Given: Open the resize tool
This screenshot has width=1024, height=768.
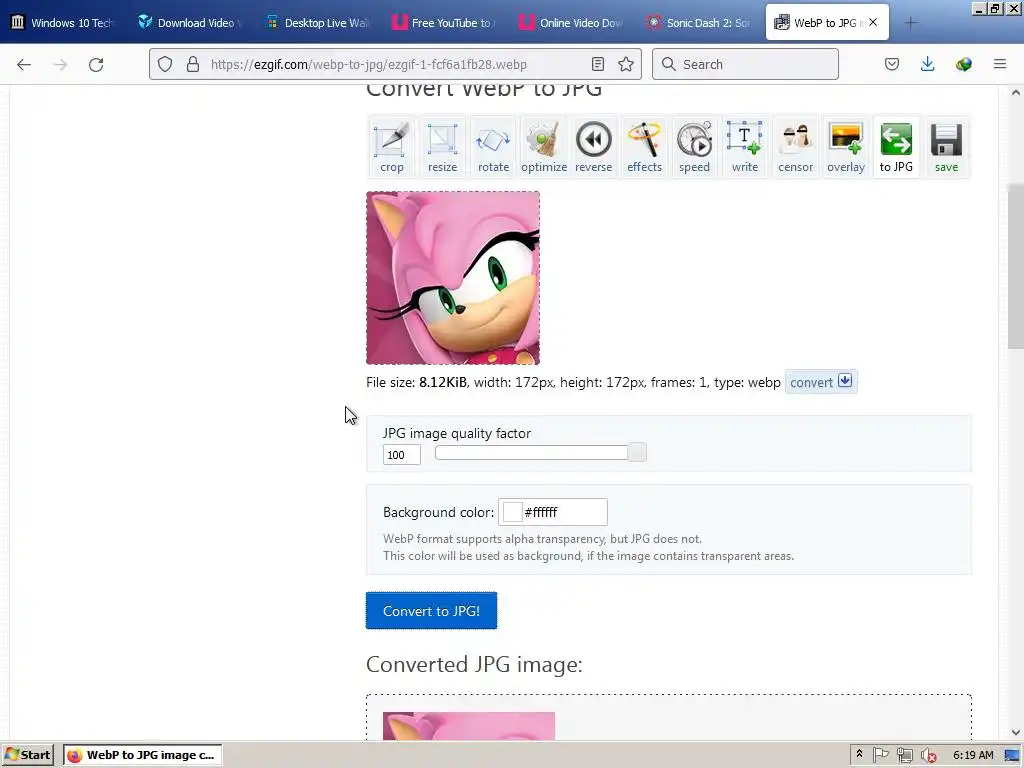Looking at the screenshot, I should click(442, 147).
